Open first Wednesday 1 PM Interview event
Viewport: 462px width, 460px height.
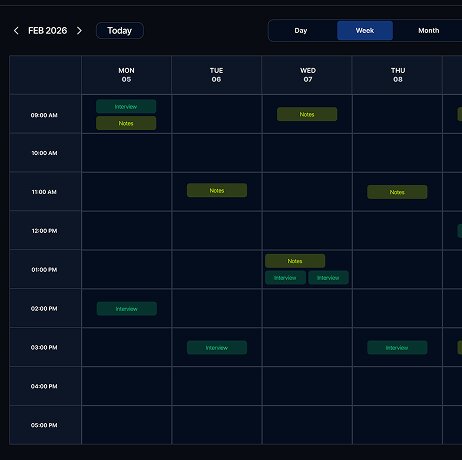click(x=285, y=278)
